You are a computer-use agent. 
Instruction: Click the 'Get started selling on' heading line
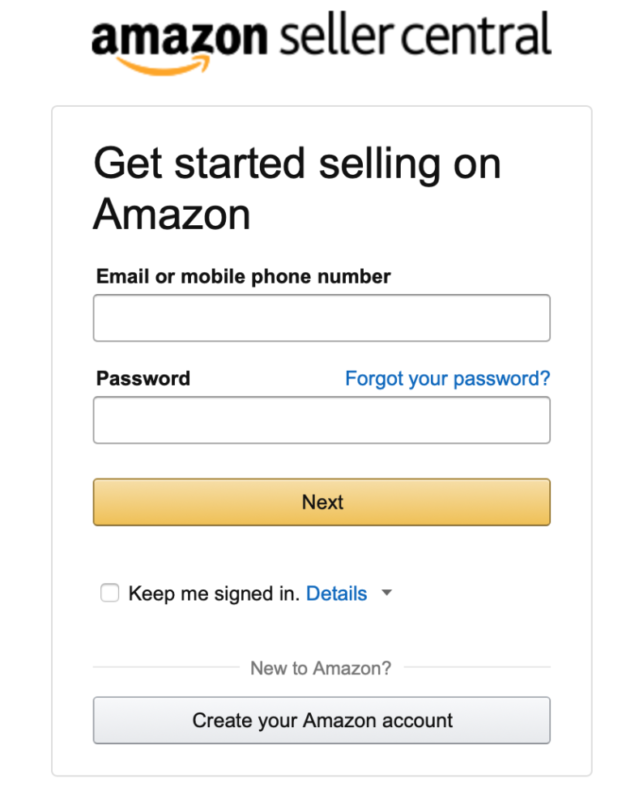coord(297,164)
